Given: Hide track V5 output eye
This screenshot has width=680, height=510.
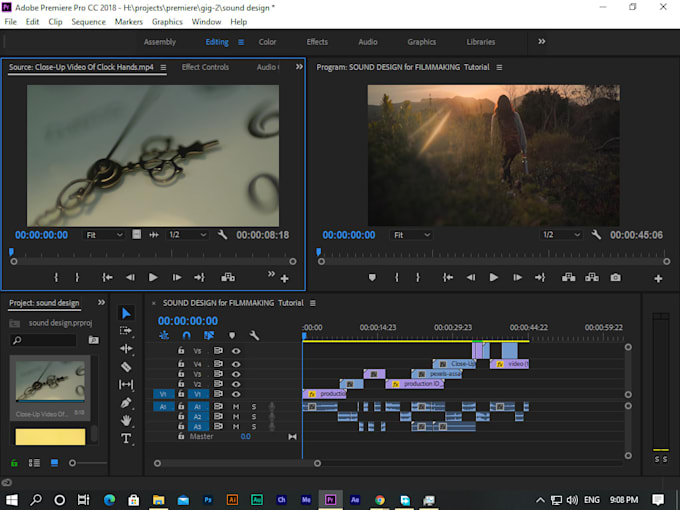Looking at the screenshot, I should pyautogui.click(x=236, y=351).
